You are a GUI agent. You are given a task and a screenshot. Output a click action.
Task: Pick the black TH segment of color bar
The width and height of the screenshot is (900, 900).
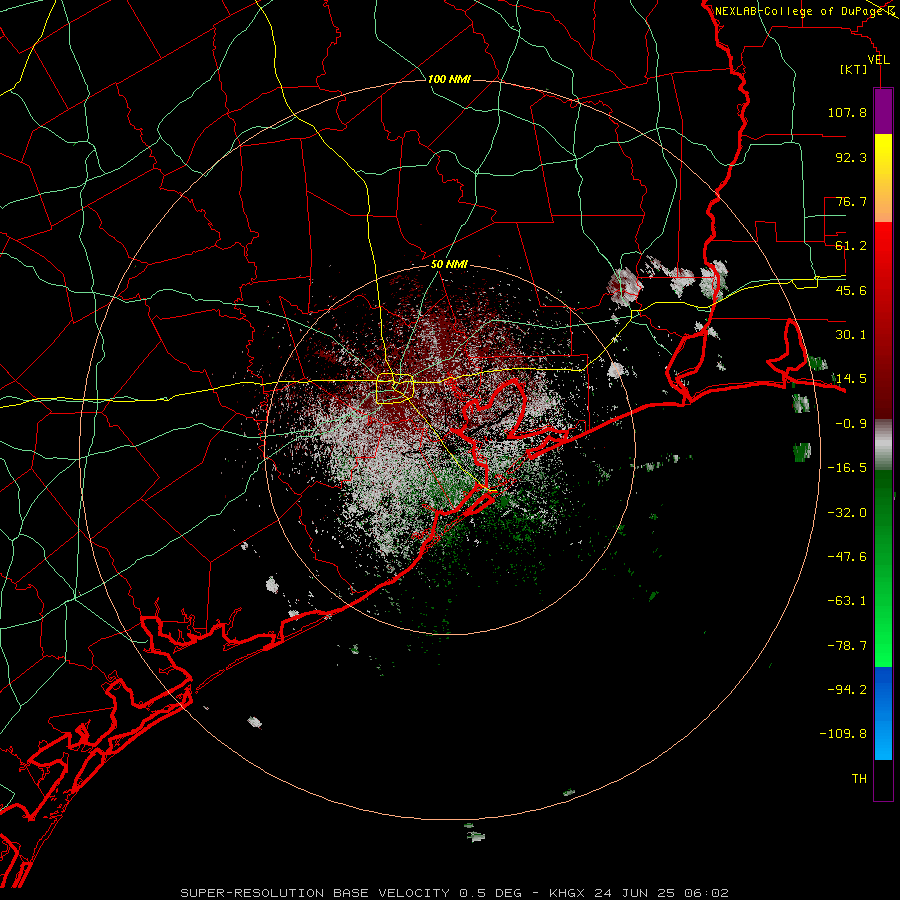click(883, 779)
